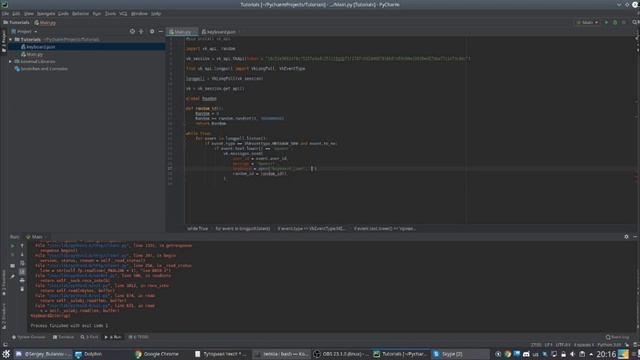Toggle scroll-to-end icon in Run panel
The image size is (640, 360).
coord(22,272)
